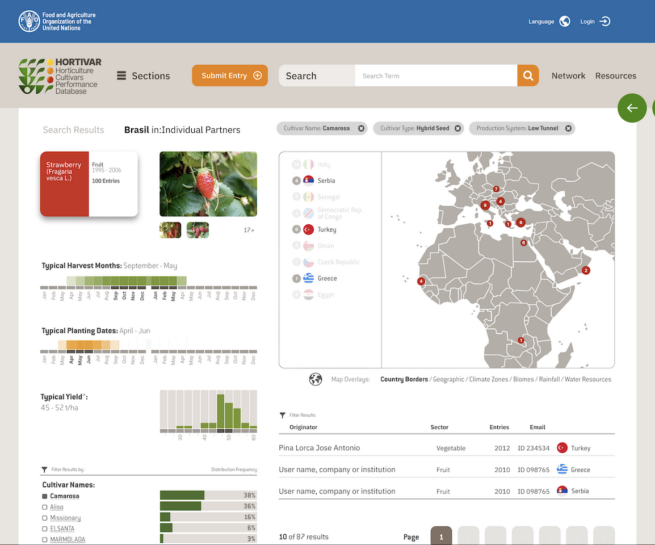Click the Submit Entry button
Screen dimensions: 655x545
[230, 76]
